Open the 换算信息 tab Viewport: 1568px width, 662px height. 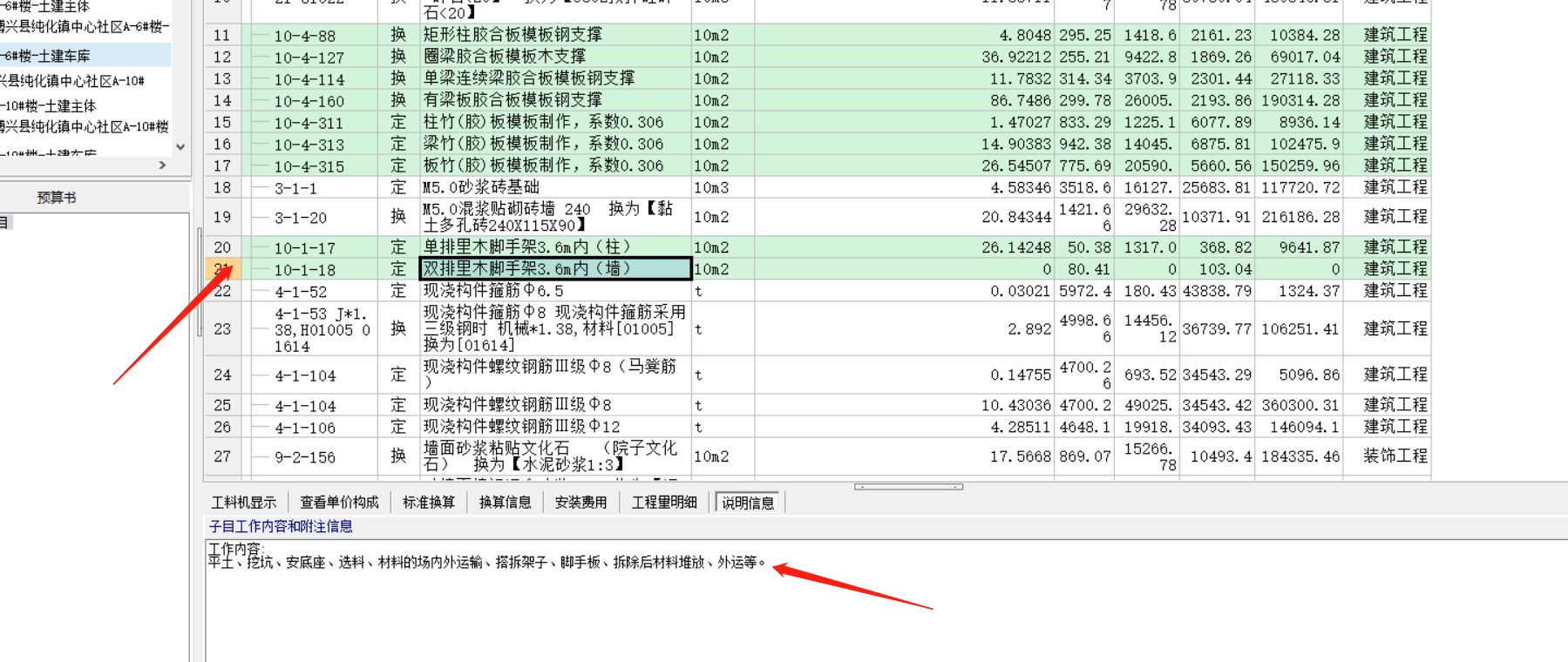(505, 503)
